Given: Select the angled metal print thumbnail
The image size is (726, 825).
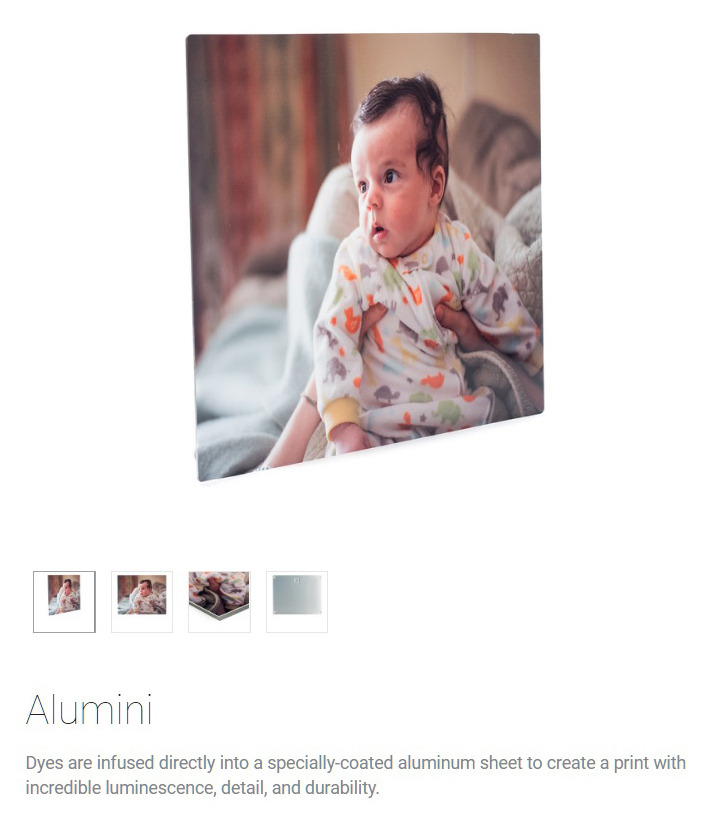Looking at the screenshot, I should pos(64,602).
